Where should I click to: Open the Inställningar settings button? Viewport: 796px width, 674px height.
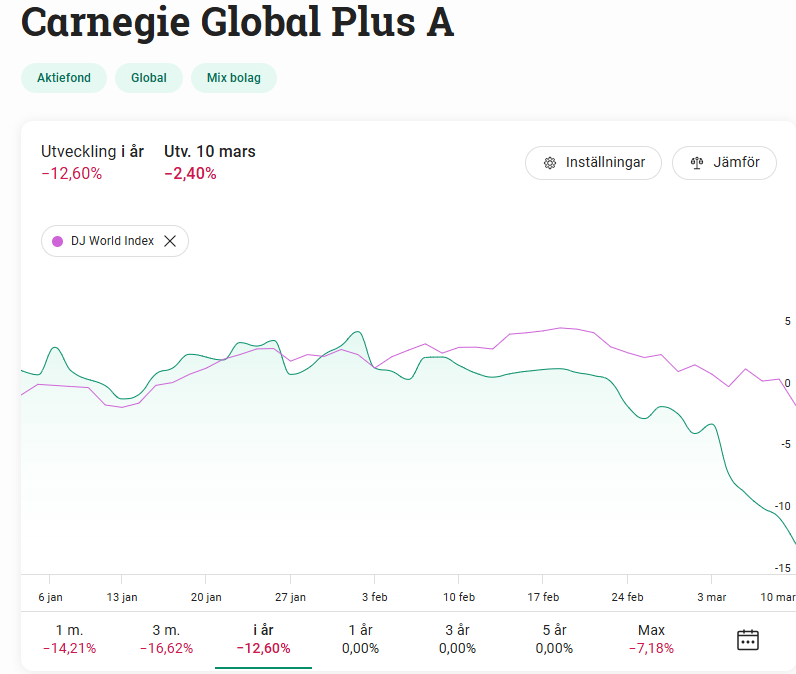coord(593,163)
